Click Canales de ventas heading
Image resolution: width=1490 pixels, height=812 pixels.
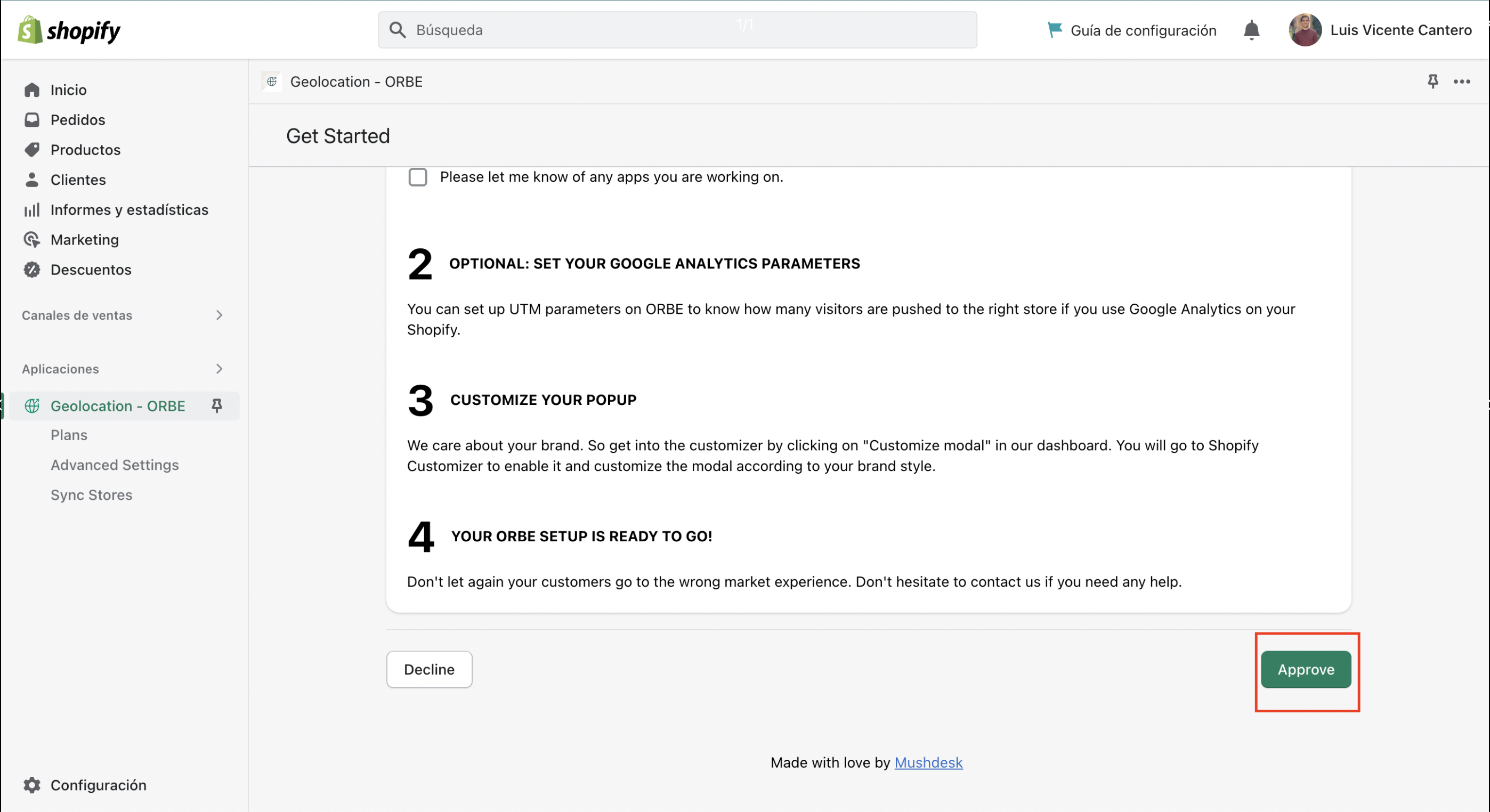(x=77, y=315)
